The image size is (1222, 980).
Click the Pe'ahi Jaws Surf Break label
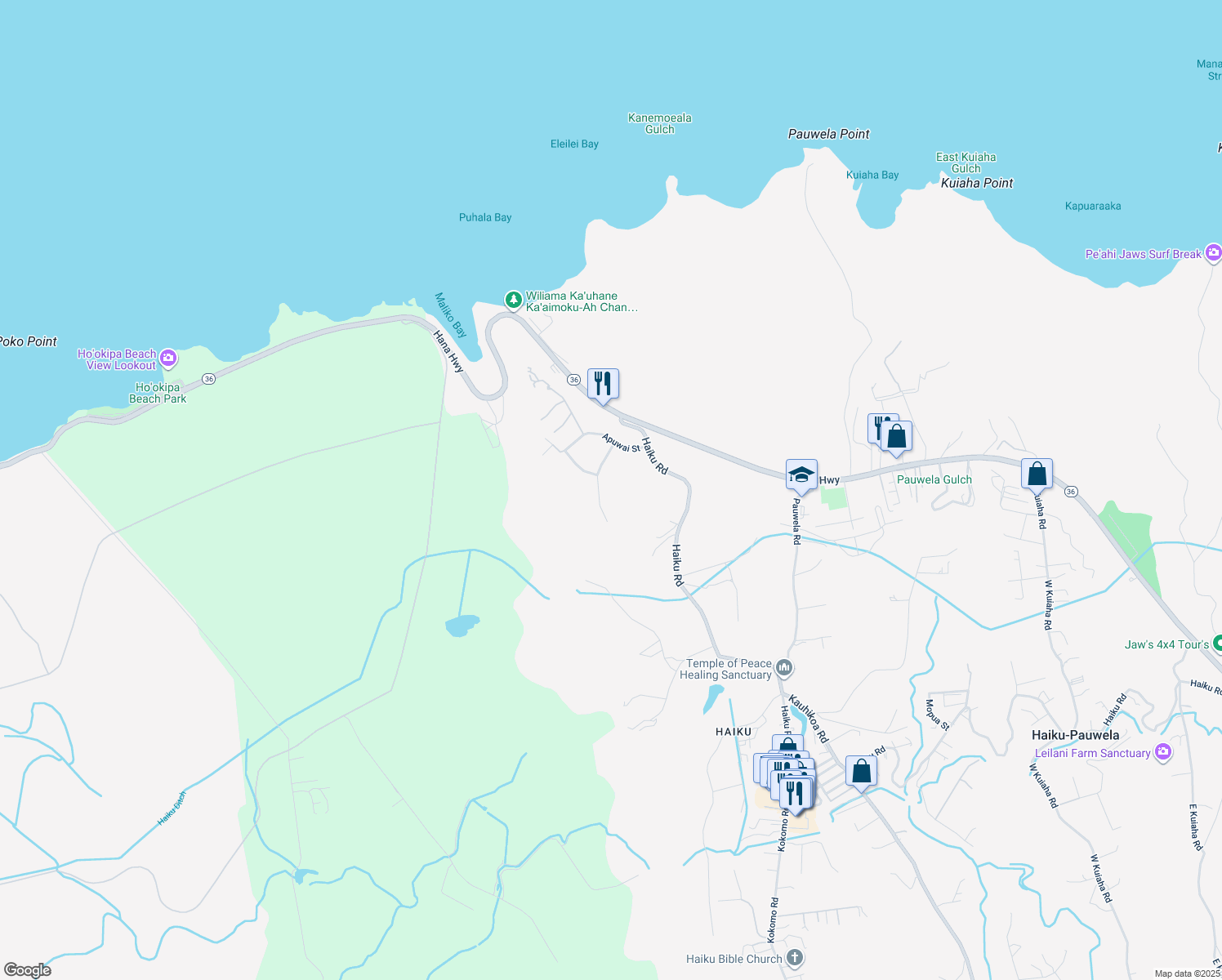(1144, 254)
